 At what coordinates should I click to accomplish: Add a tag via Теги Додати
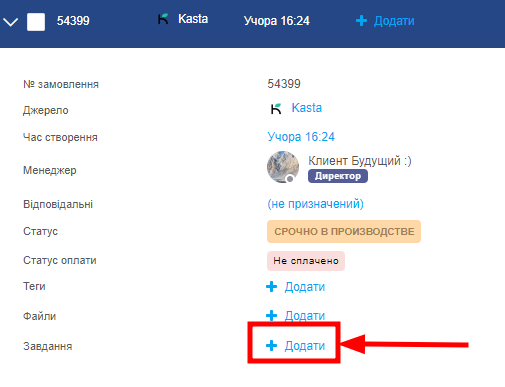click(x=305, y=287)
